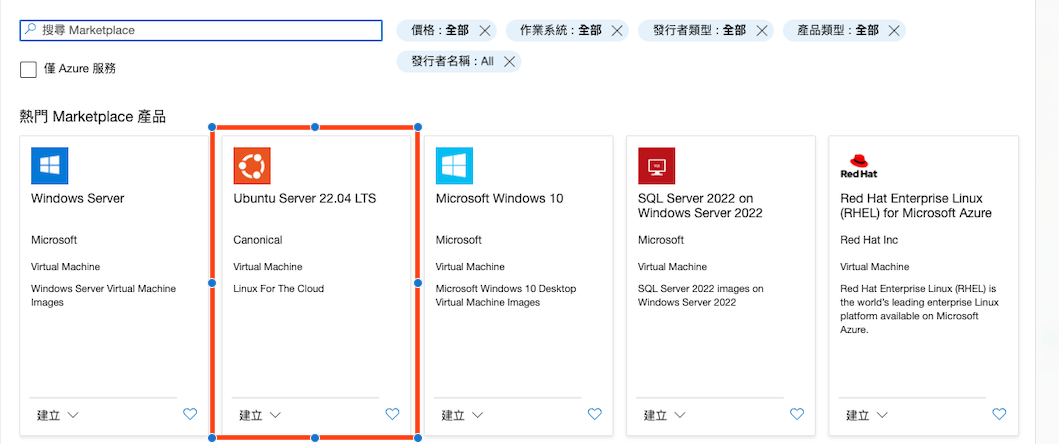Click SQL Server 2022 images description text

[701, 295]
